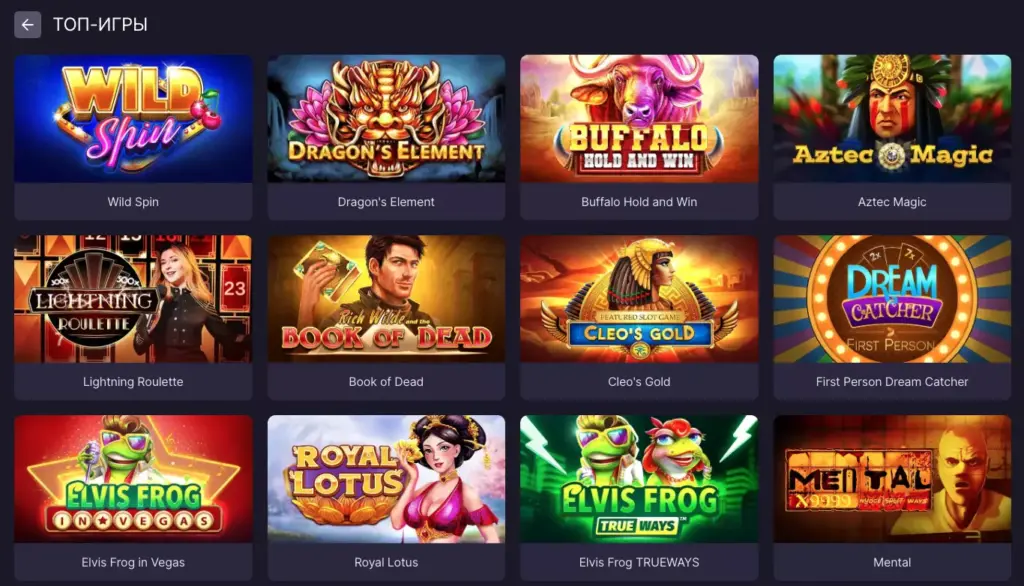Click the 'Buffalo Hold and Win' caption
This screenshot has width=1024, height=586.
[x=639, y=202]
